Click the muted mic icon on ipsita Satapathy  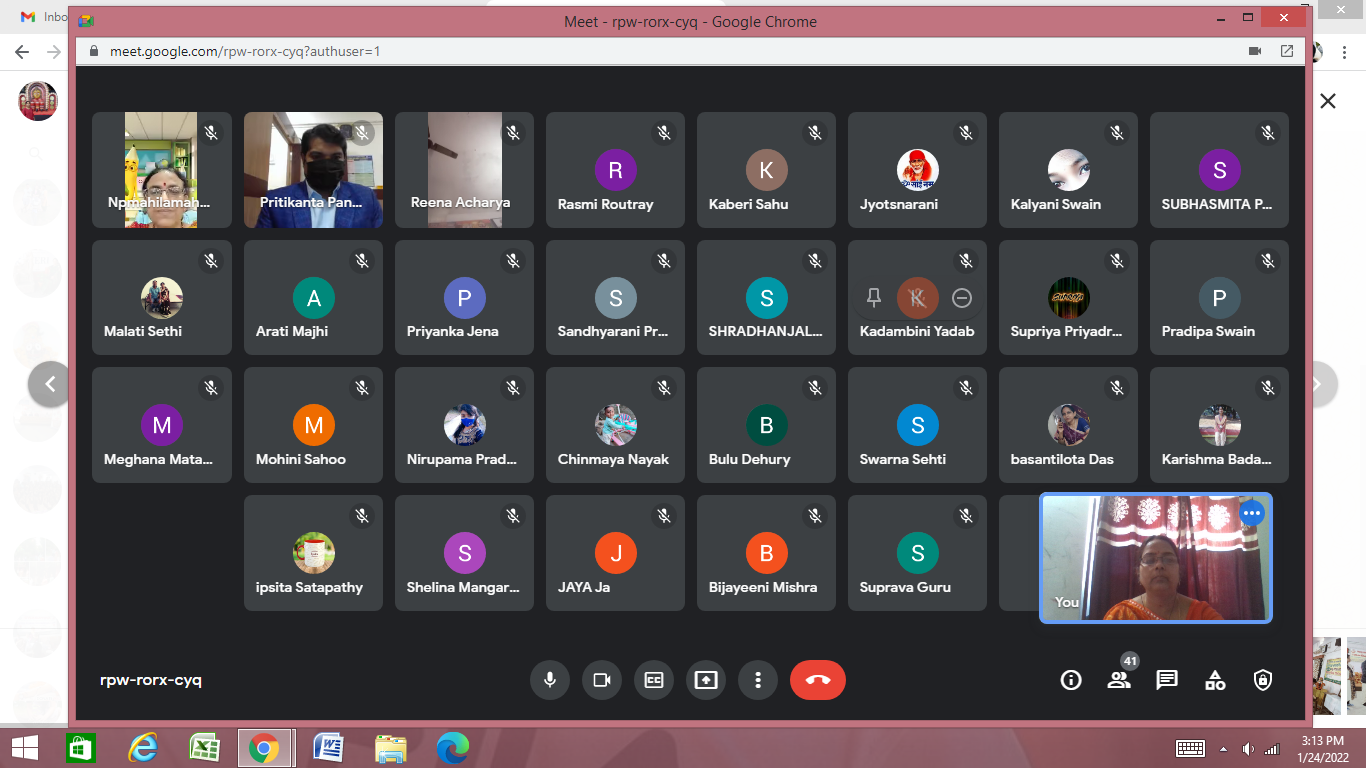(362, 516)
